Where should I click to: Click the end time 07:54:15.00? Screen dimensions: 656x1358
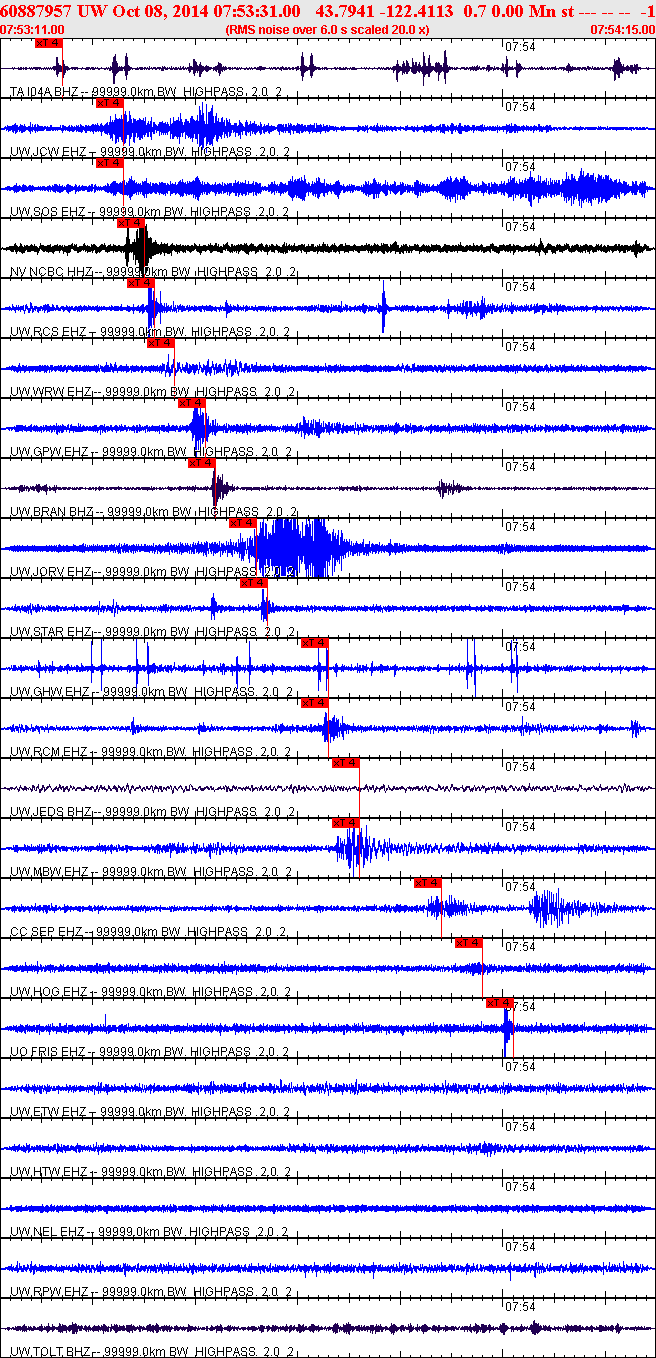tap(622, 30)
